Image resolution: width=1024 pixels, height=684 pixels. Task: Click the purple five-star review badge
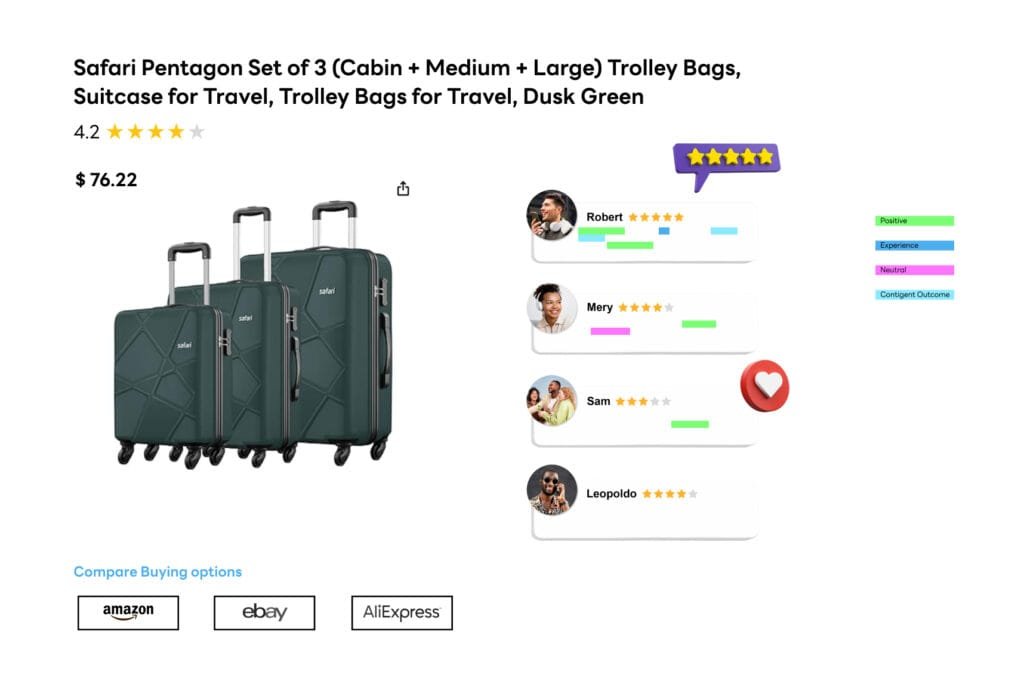729,155
